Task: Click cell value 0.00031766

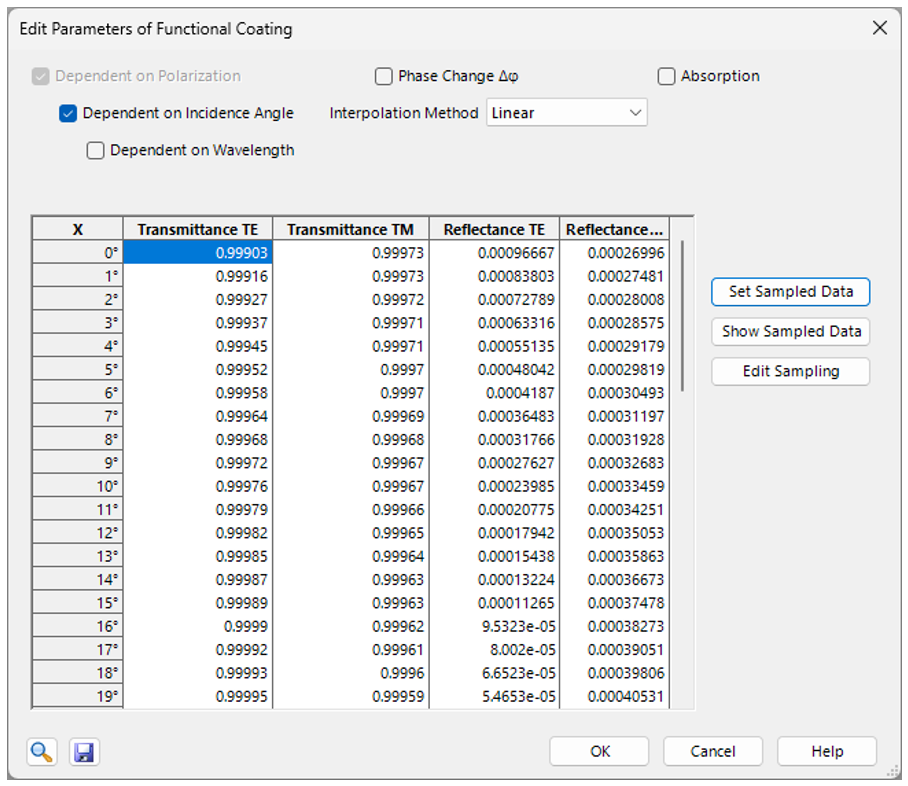Action: click(x=494, y=439)
